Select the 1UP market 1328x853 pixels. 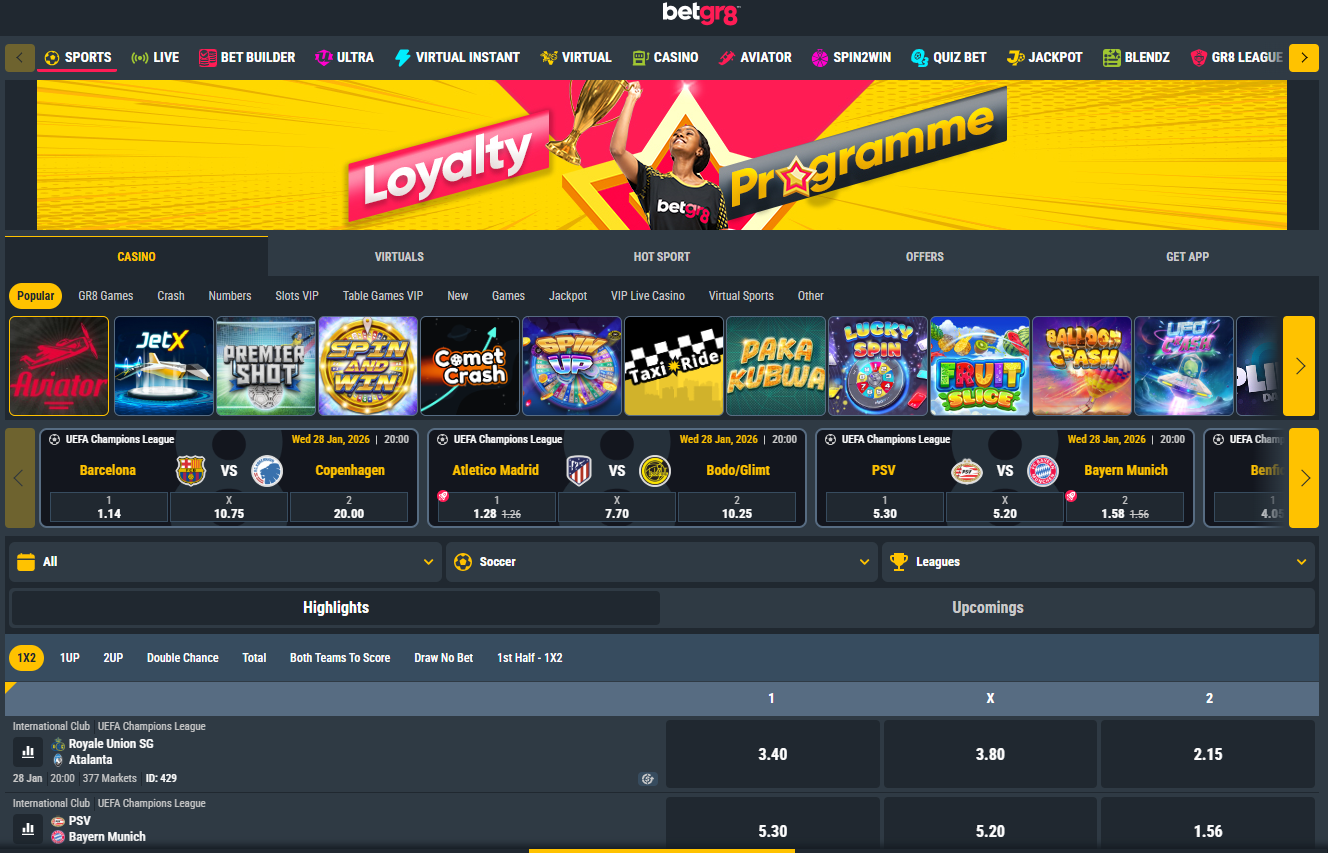(70, 658)
